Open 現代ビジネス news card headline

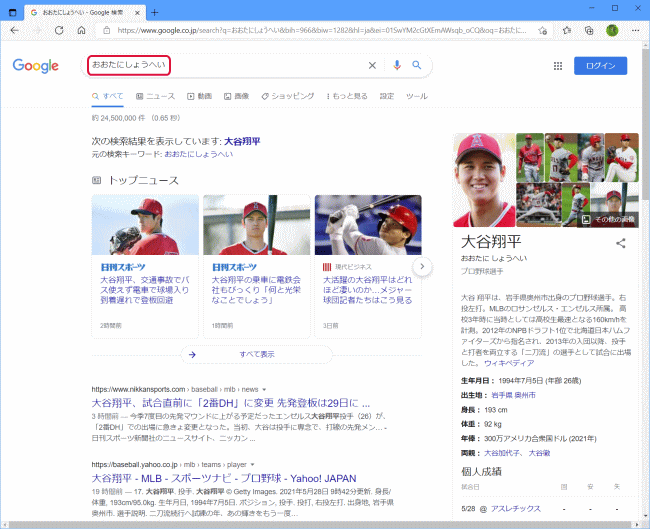pos(368,290)
